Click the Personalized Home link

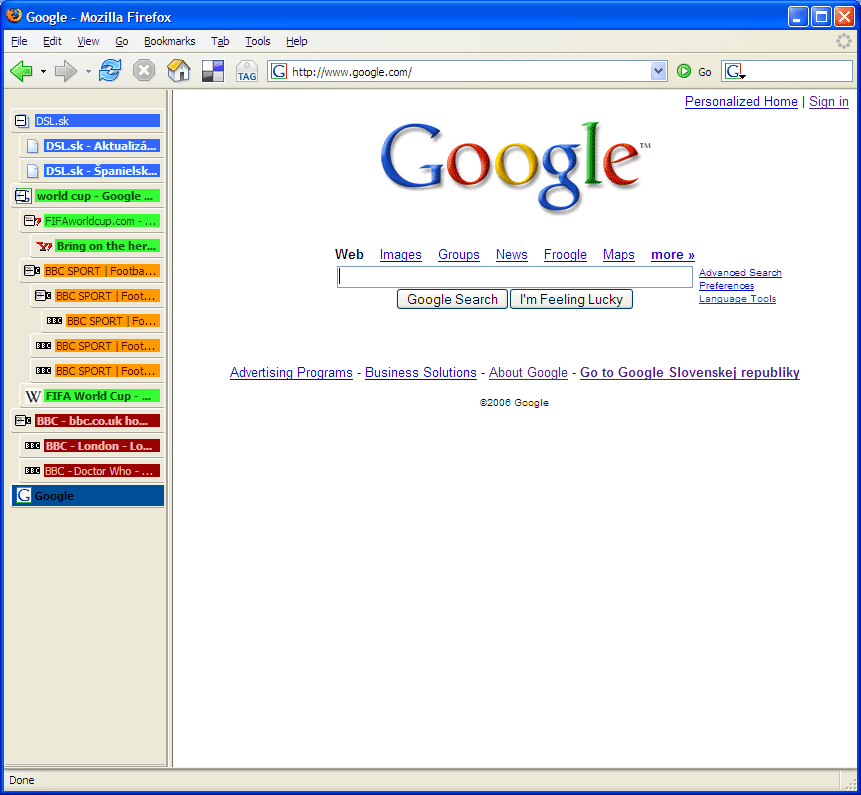(741, 102)
